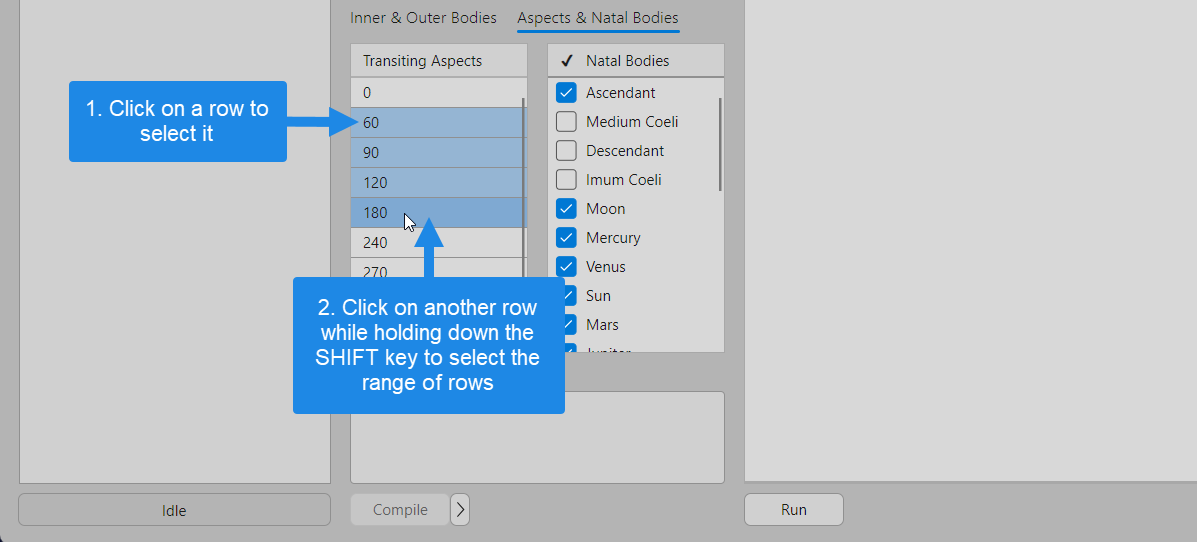
Task: Expand the arrow next to Compile
Action: (460, 510)
